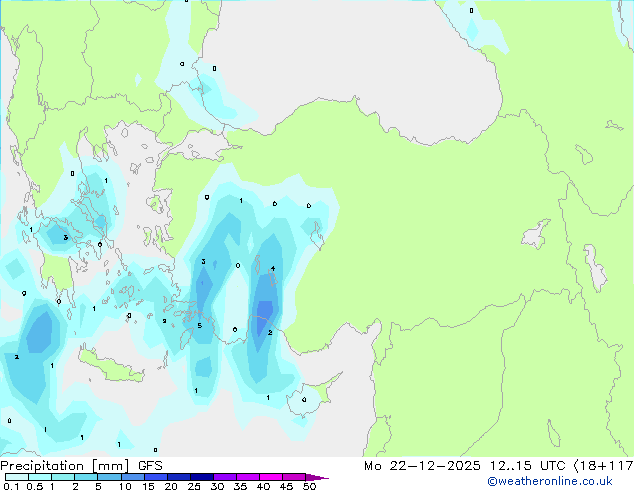Select the 15–20 mm legend swatch
Screen dimensions: 634x490
pyautogui.click(x=155, y=477)
